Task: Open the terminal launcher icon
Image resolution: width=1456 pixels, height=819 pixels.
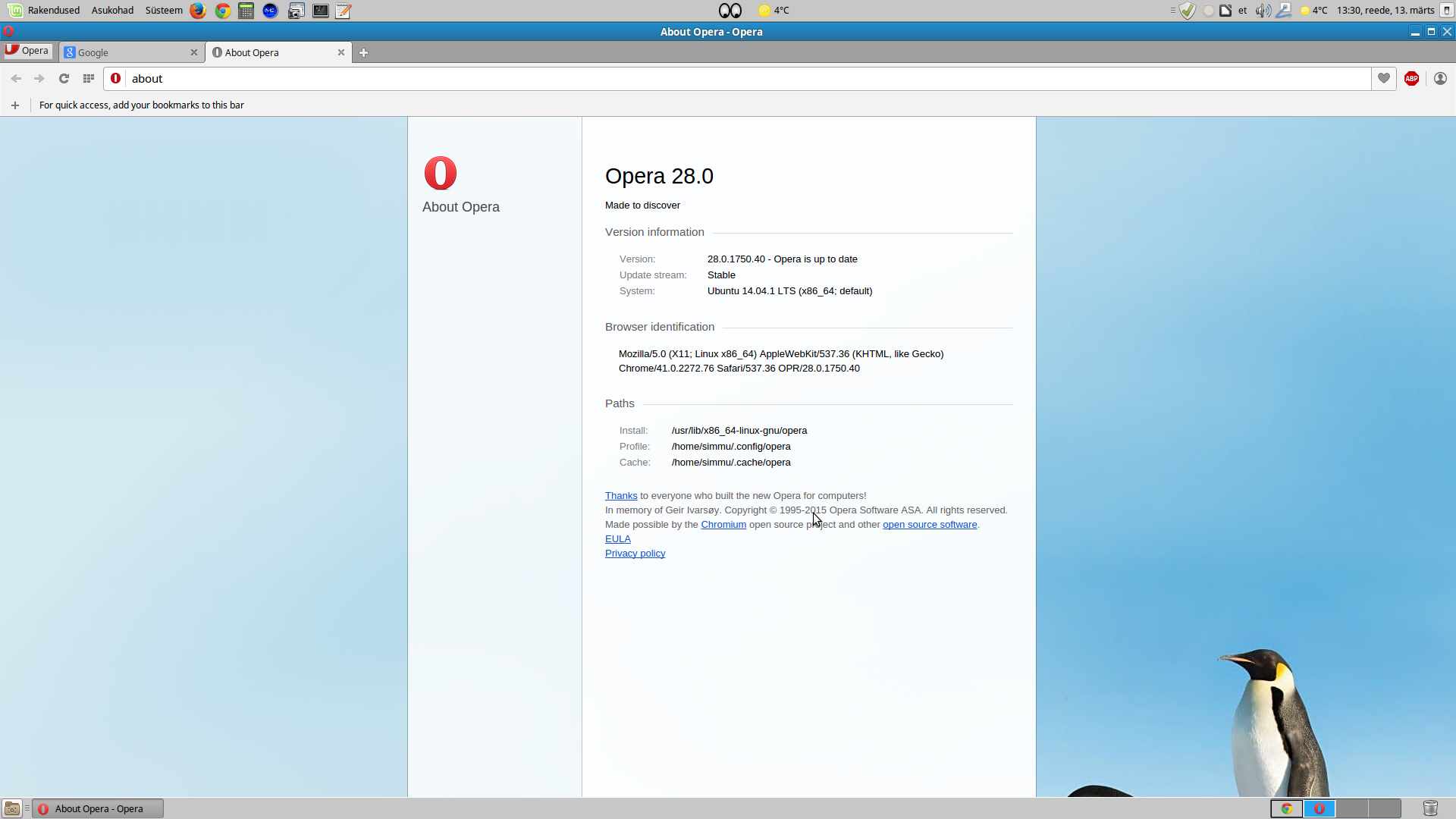Action: (321, 11)
